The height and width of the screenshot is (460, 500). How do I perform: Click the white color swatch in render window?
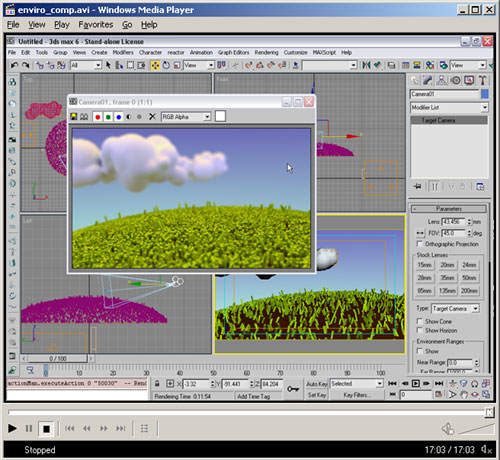coord(220,116)
